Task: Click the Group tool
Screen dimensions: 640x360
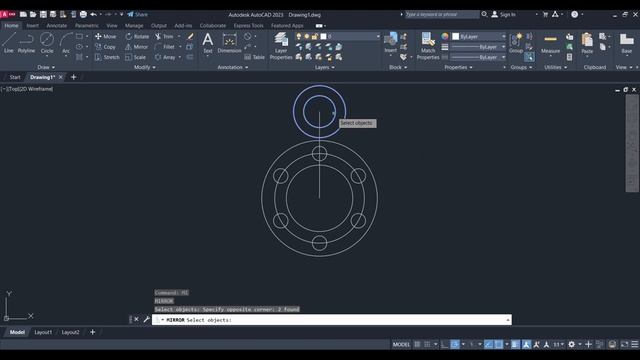Action: (x=516, y=42)
